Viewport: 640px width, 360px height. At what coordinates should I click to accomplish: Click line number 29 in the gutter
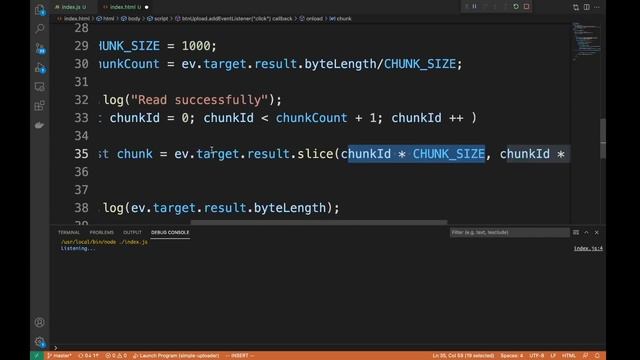click(x=81, y=46)
